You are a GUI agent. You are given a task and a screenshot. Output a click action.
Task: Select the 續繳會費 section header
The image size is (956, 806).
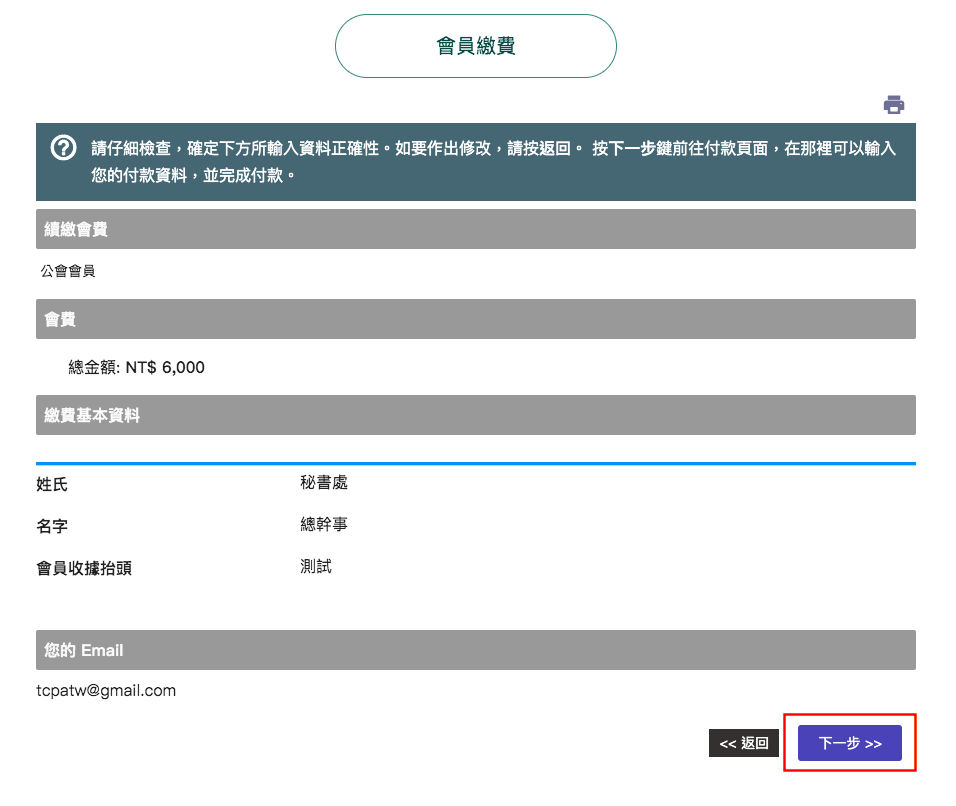(476, 229)
